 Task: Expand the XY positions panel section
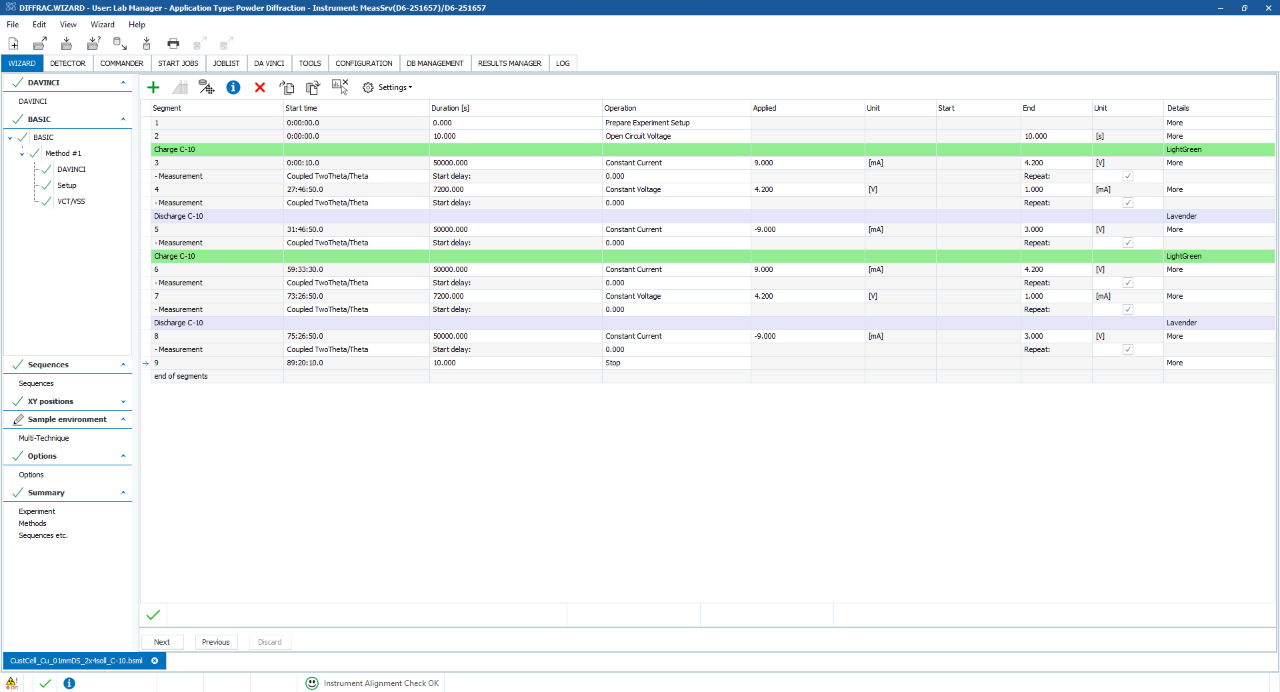123,401
